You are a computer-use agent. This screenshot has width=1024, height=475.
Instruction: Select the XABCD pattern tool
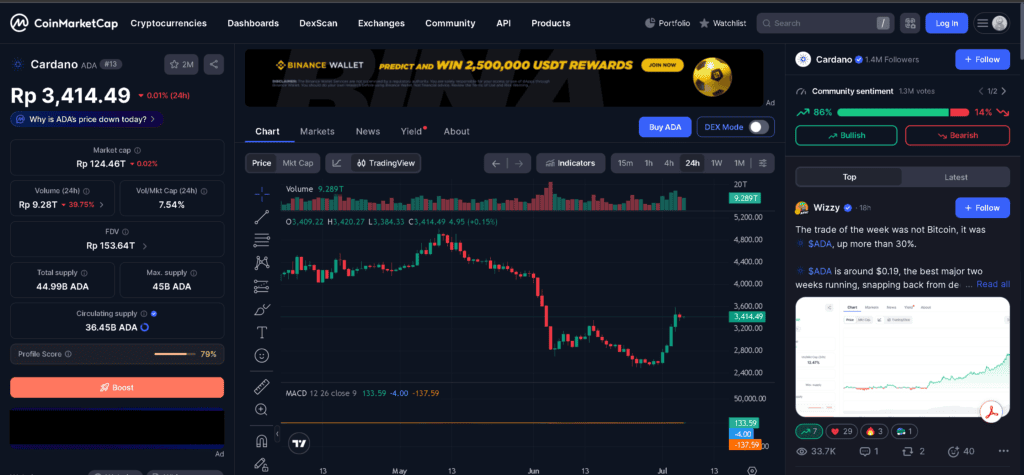click(262, 263)
